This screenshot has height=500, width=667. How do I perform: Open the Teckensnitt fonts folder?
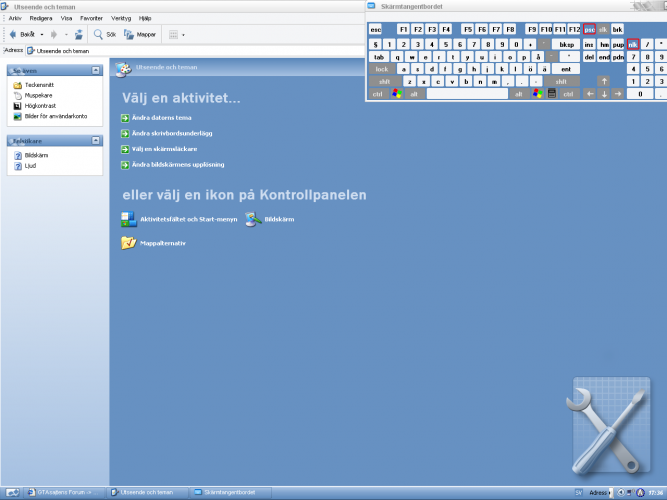(37, 85)
